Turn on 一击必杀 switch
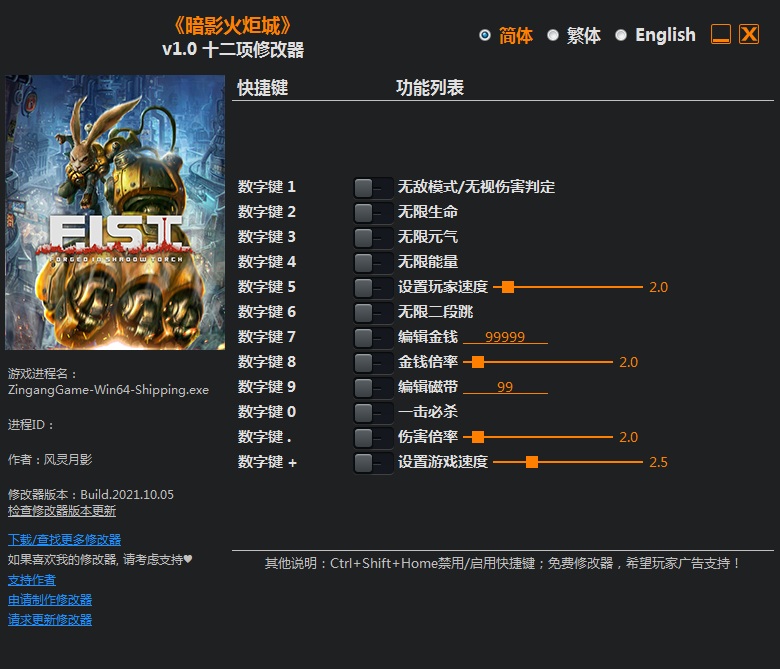The image size is (780, 669). [x=374, y=412]
